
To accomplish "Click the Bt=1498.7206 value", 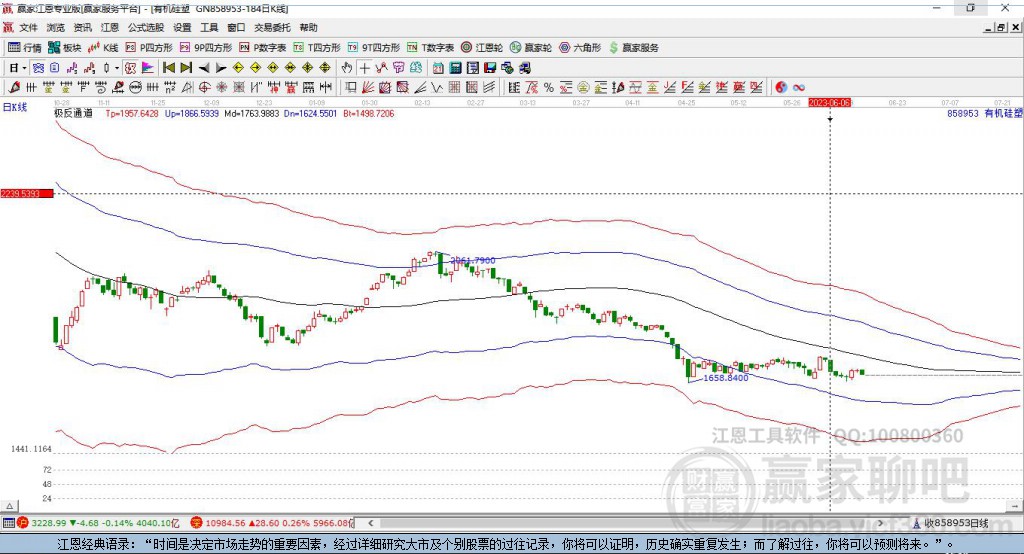I will [368, 114].
